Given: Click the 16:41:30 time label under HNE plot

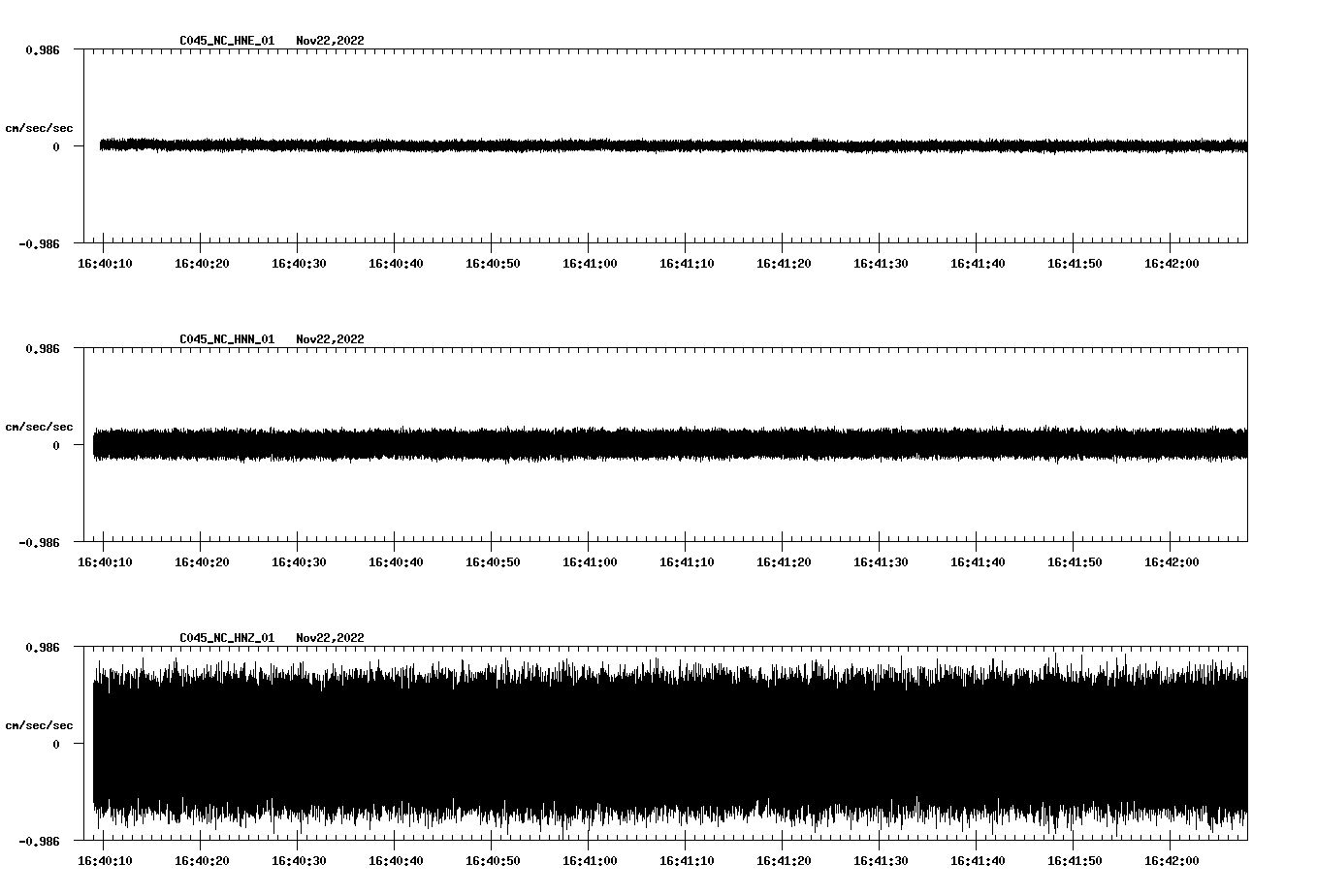Looking at the screenshot, I should point(881,264).
